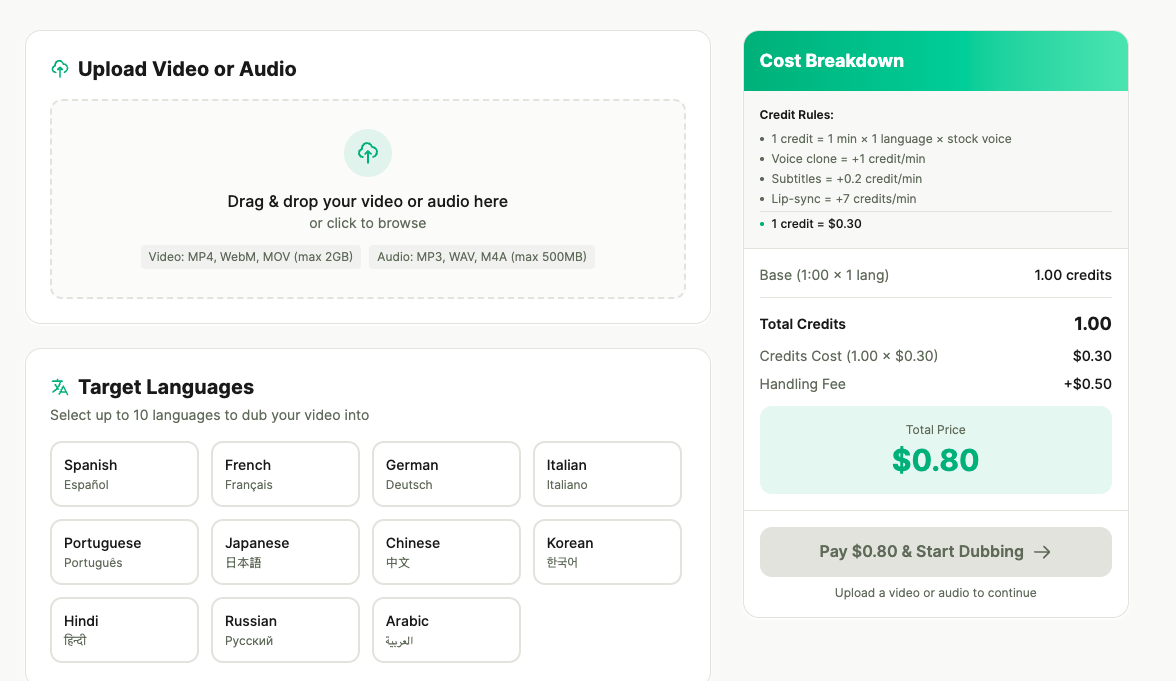The width and height of the screenshot is (1176, 681).
Task: Select Chinese as a target language
Action: click(446, 551)
